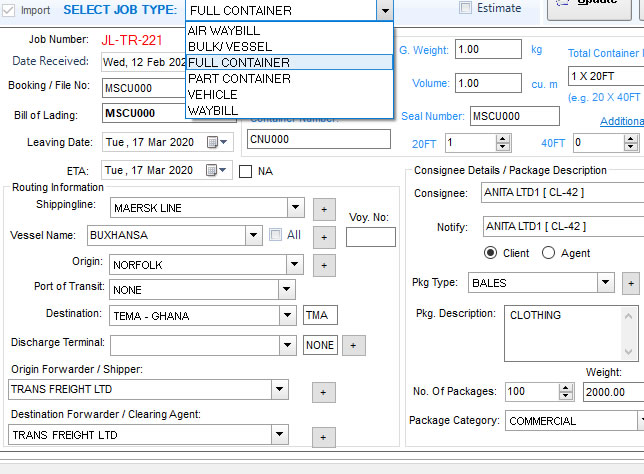Click the plus button beside Origin field

pos(323,265)
